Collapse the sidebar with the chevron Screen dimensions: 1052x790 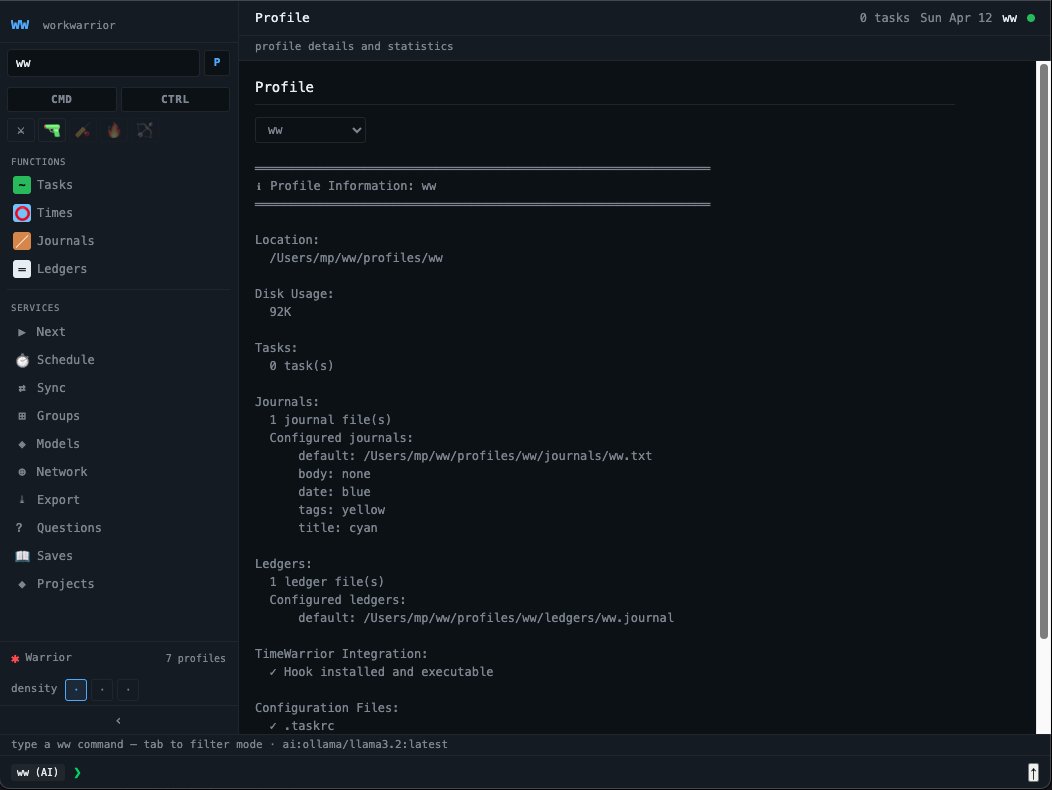point(119,721)
